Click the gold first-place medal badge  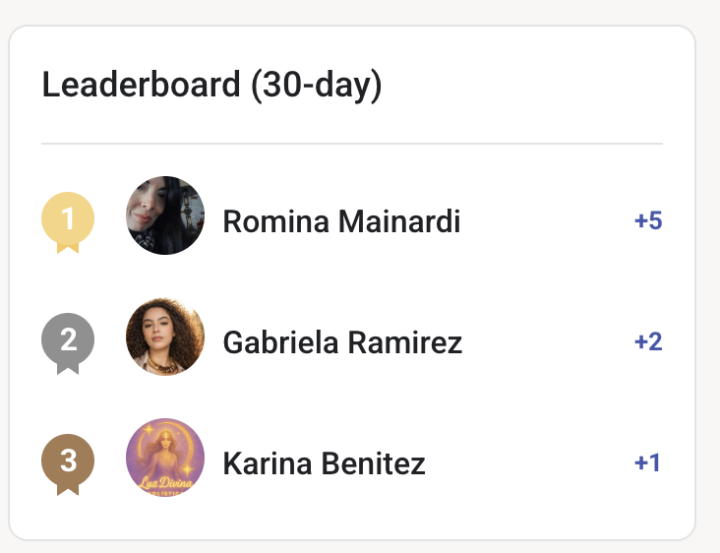(68, 222)
